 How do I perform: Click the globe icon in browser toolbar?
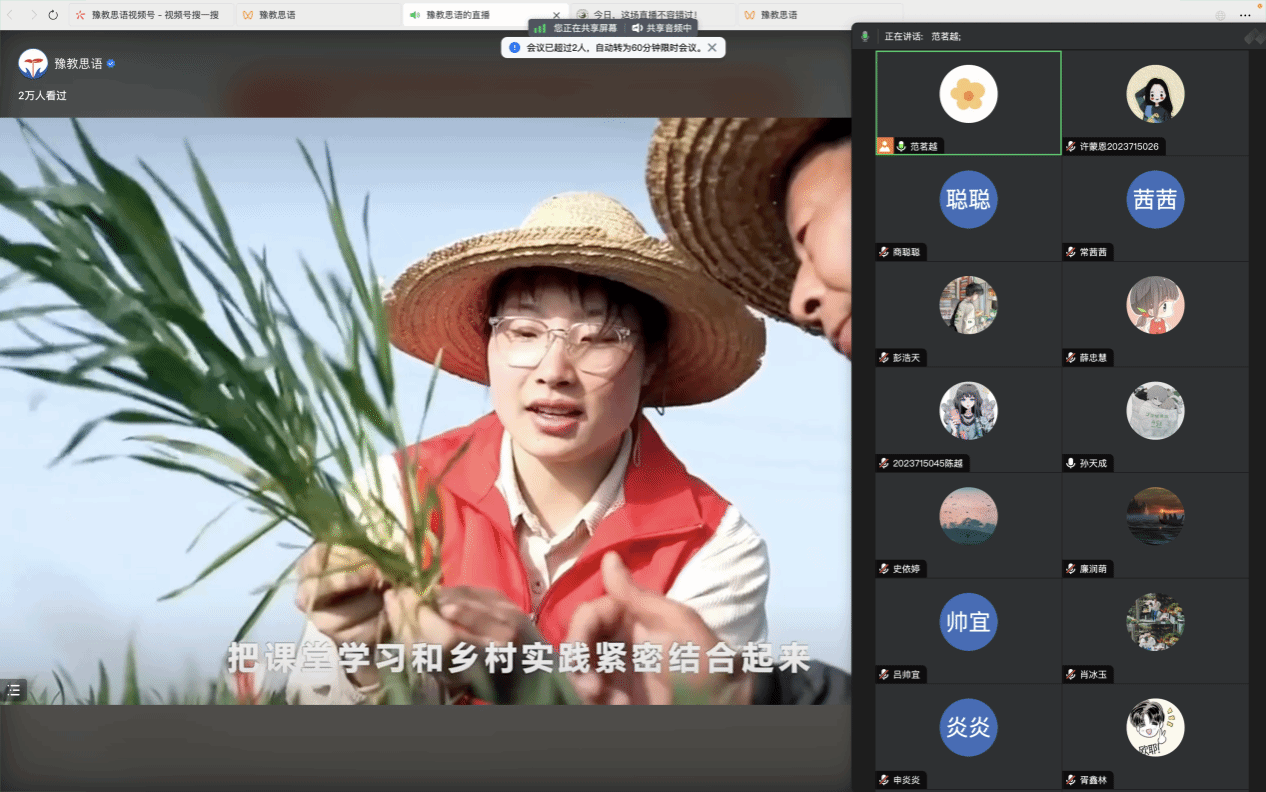point(1219,15)
